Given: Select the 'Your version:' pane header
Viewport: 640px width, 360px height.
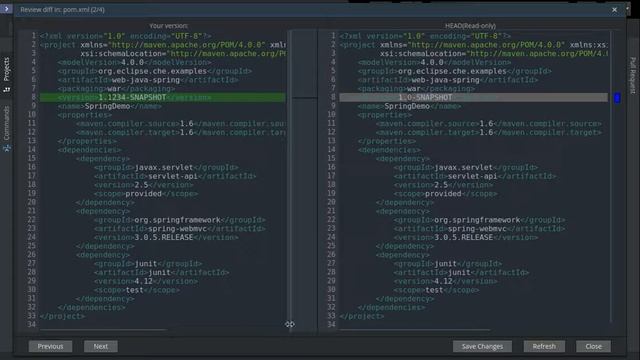Looking at the screenshot, I should click(168, 26).
